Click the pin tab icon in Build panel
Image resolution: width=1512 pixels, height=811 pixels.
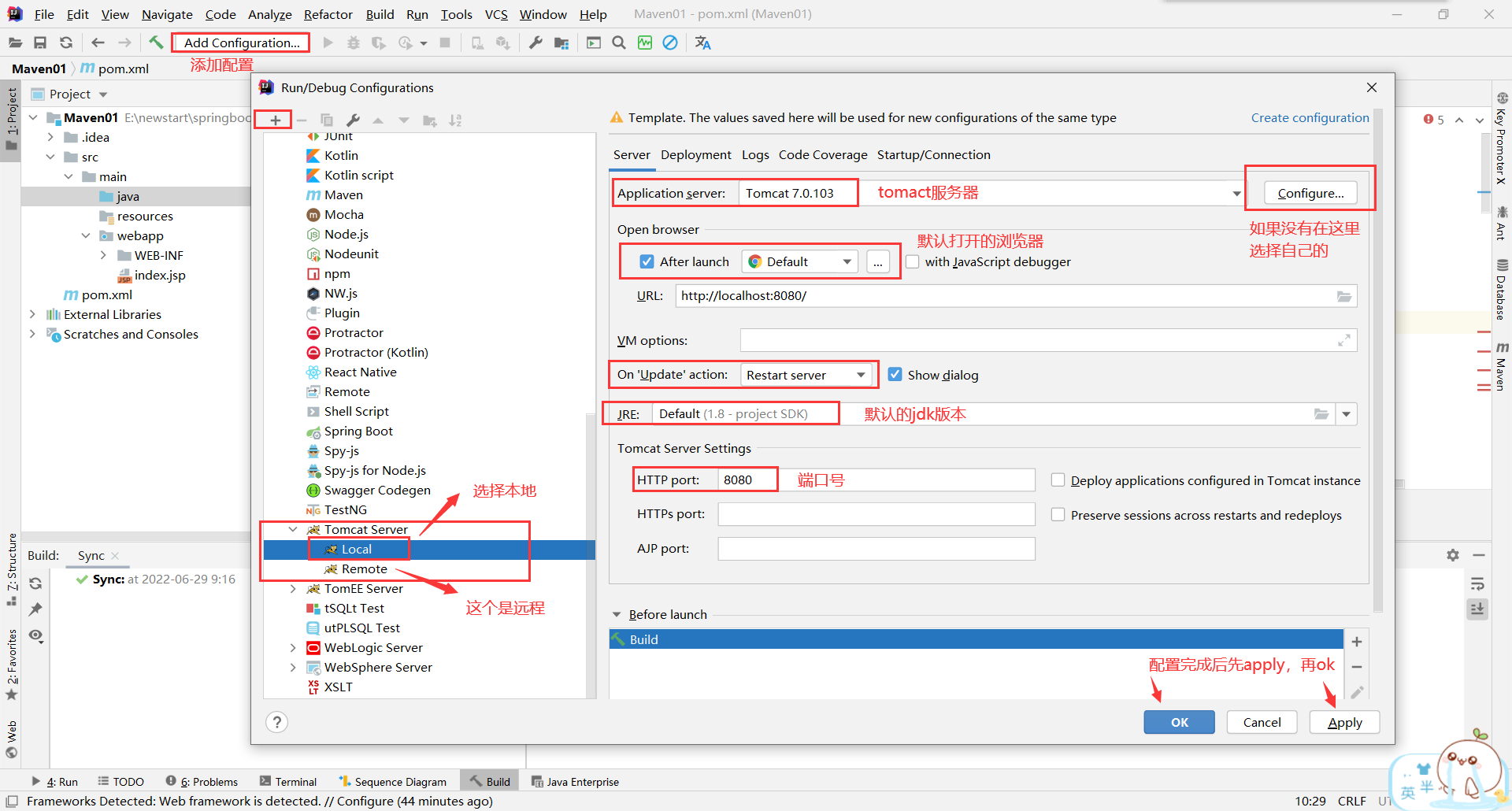point(35,609)
